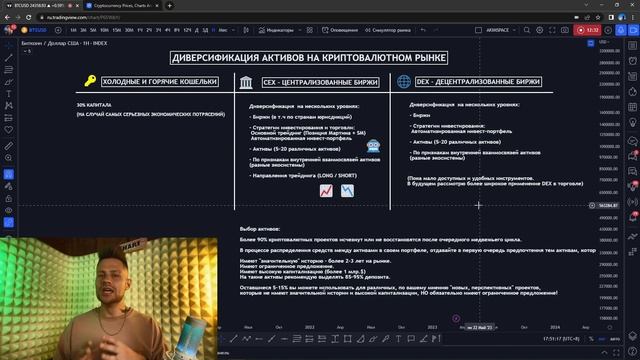Select the zoom in magnifier tool
Screen dimensions: 640x360
pyautogui.click(x=9, y=158)
